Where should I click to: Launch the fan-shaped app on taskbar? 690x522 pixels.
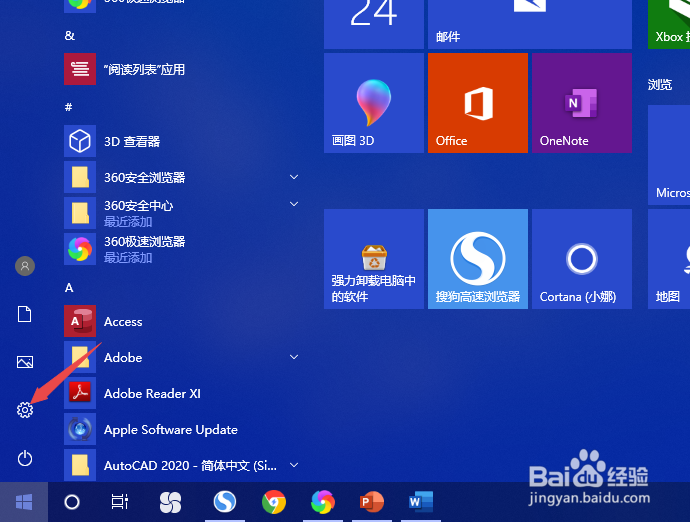[170, 502]
